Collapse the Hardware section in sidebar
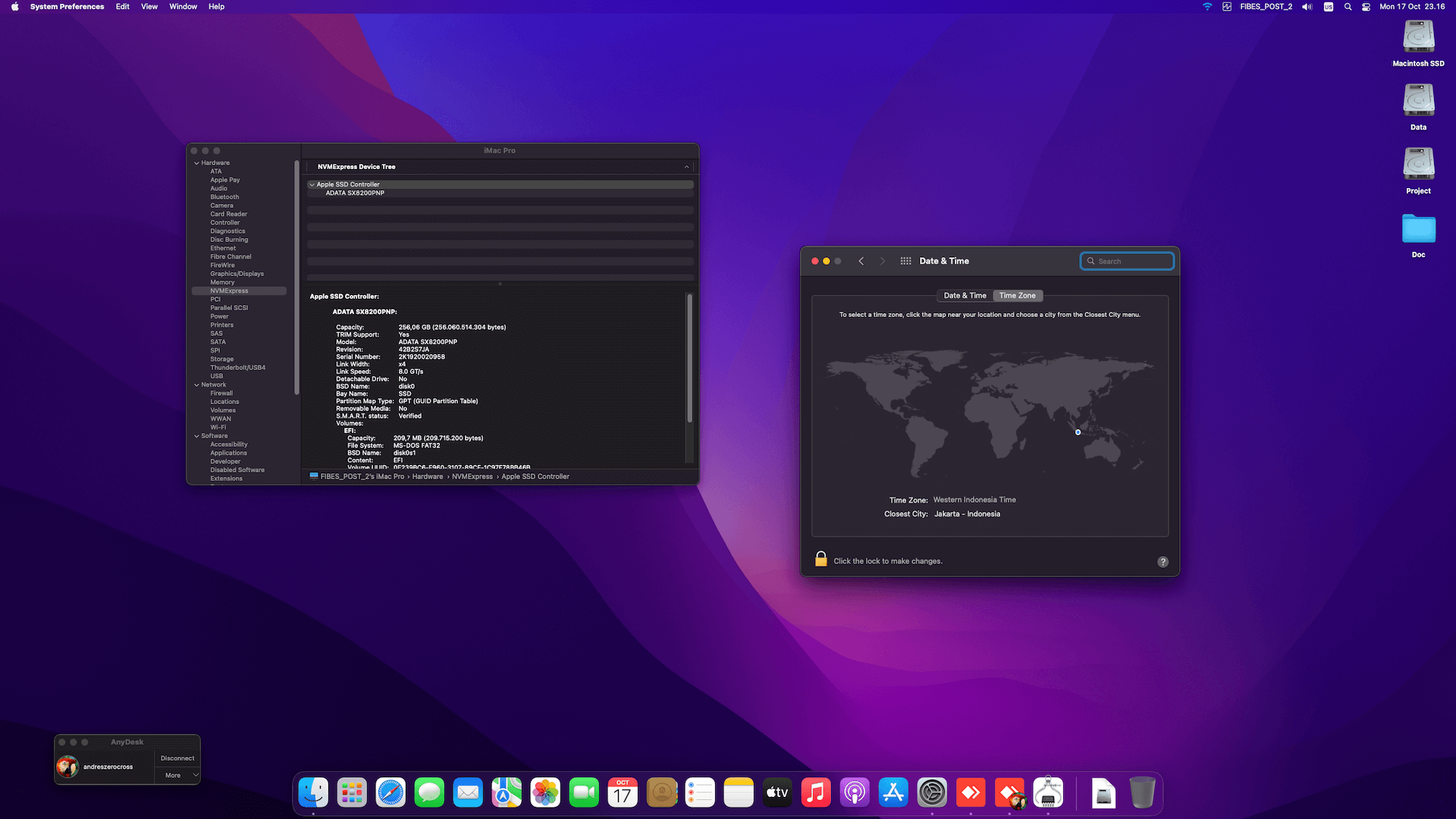The image size is (1456, 819). [196, 163]
